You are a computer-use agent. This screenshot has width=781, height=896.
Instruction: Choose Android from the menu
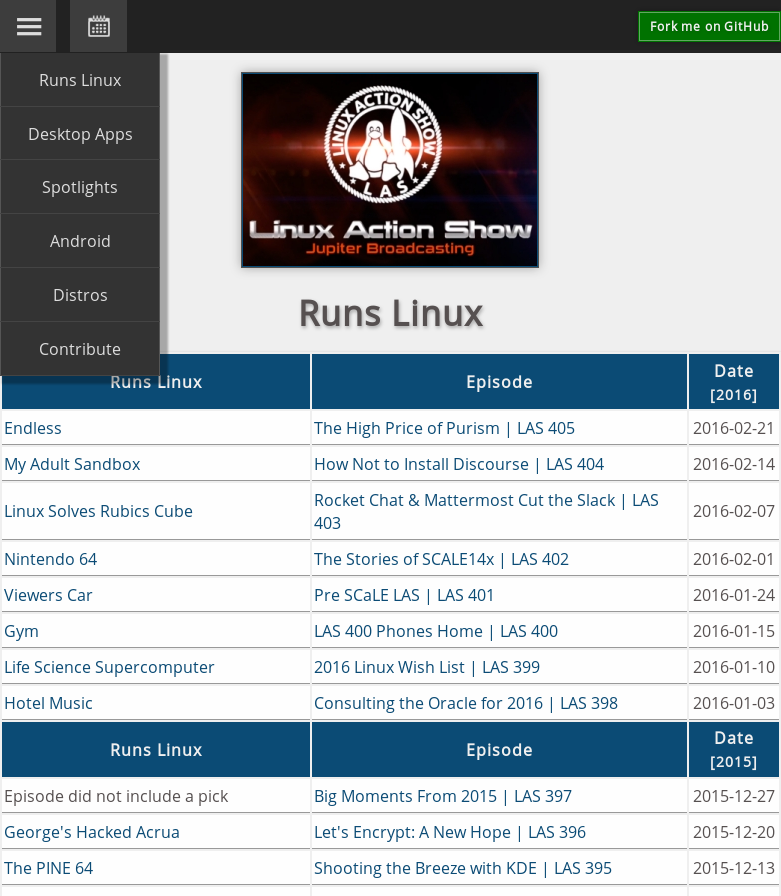tap(80, 241)
